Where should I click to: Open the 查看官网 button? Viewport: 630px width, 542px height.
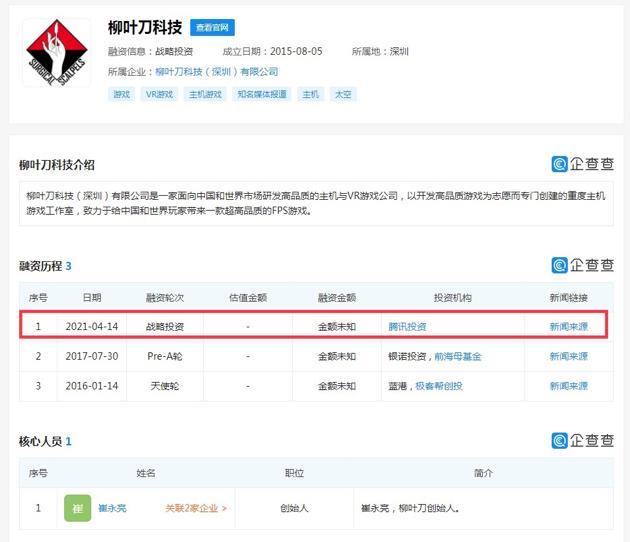[212, 27]
